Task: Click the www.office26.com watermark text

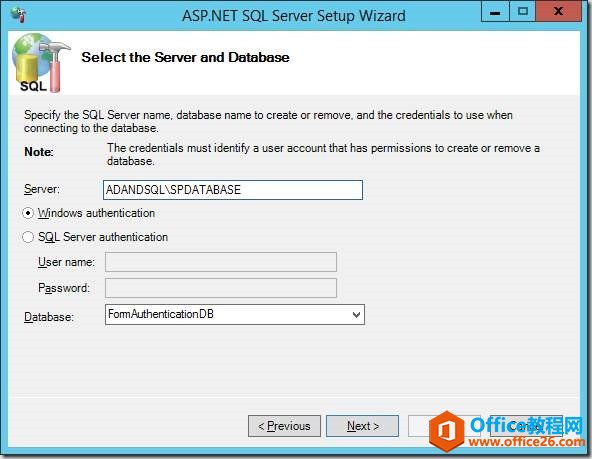Action: (527, 442)
